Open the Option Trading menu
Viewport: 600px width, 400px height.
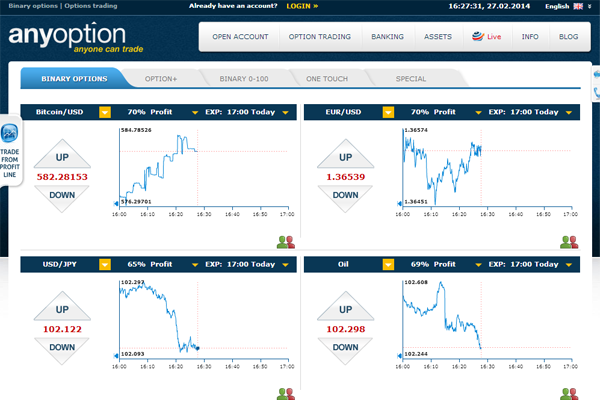(x=320, y=37)
